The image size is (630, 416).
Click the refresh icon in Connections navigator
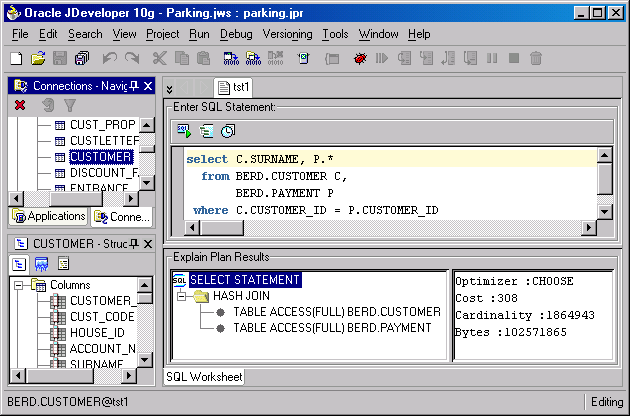click(48, 105)
